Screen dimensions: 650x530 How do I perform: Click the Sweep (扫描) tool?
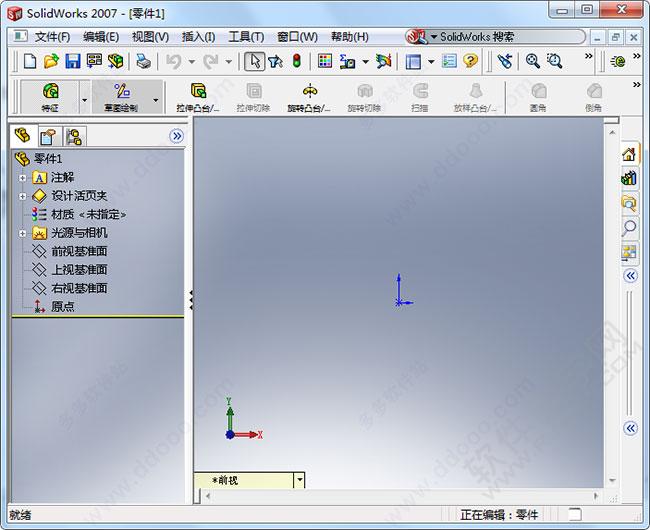point(420,97)
